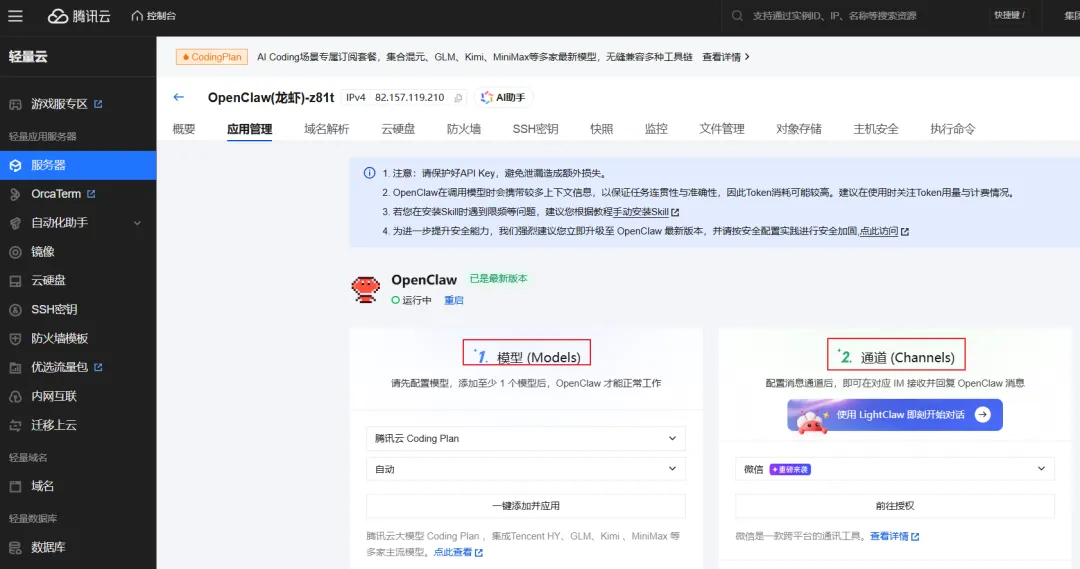Viewport: 1080px width, 569px height.
Task: Click the game server zone icon
Action: click(x=15, y=105)
